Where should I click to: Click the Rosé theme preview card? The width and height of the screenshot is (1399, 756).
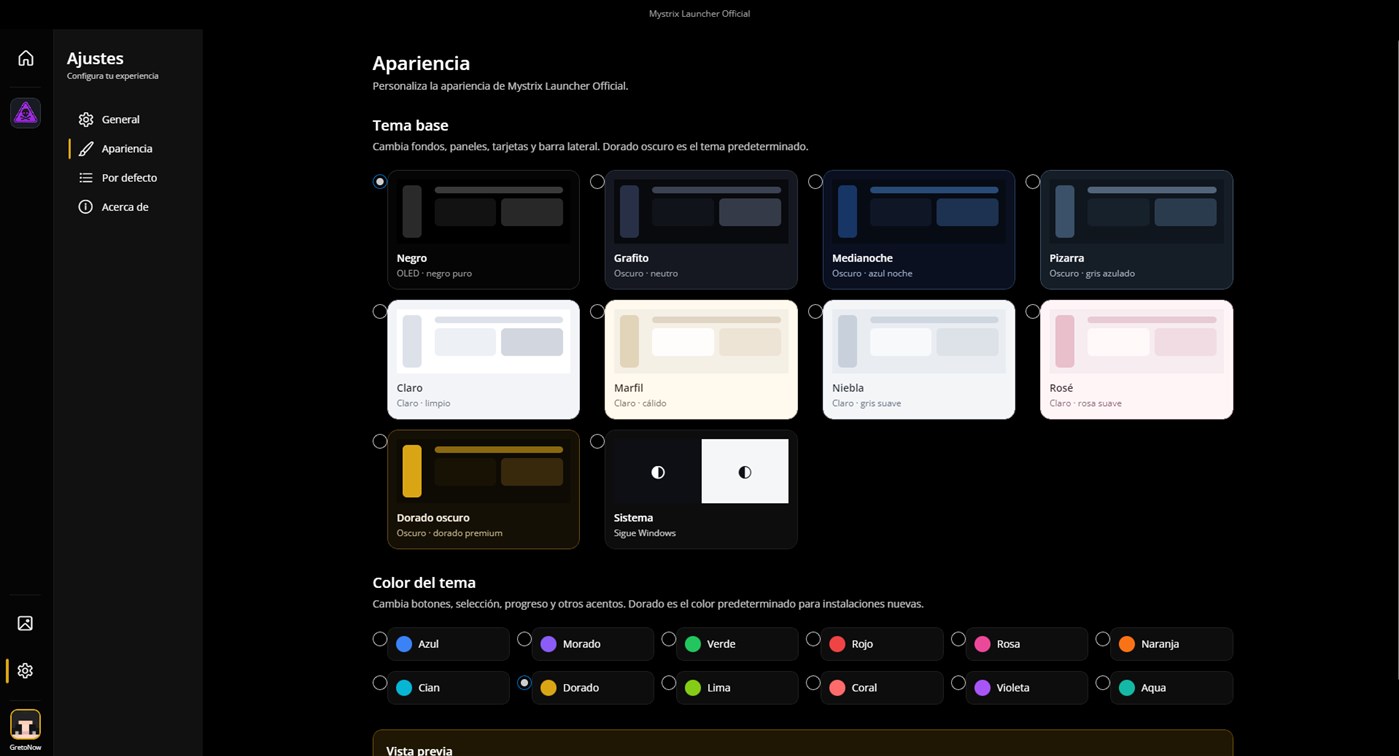point(1136,359)
